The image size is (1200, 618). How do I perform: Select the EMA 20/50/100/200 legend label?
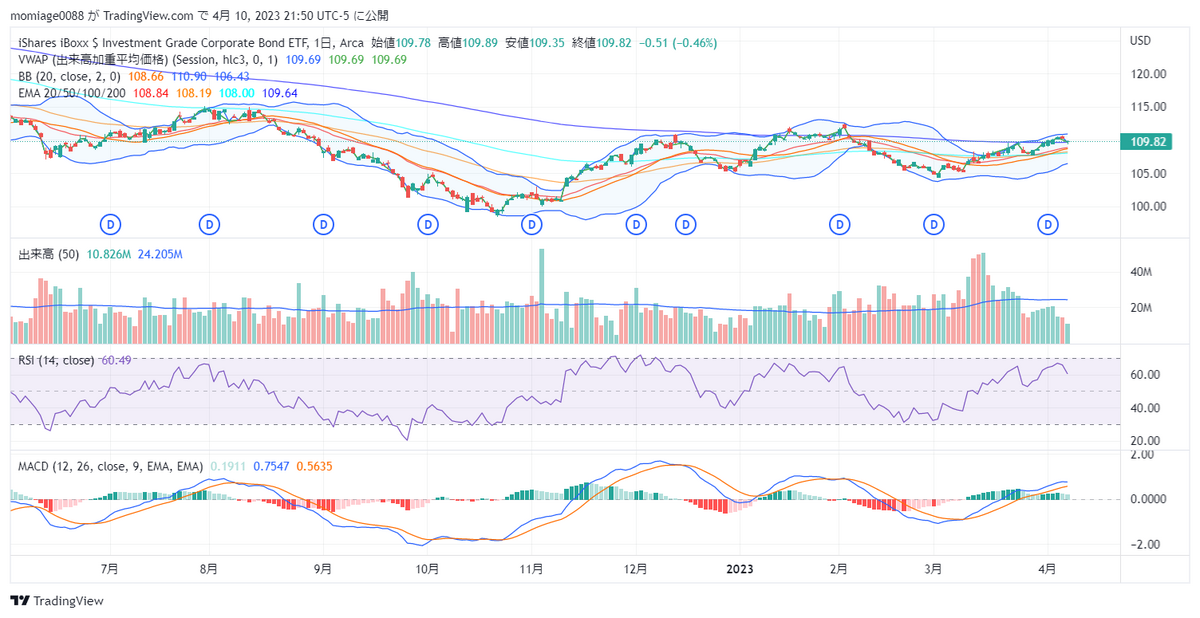click(x=72, y=92)
